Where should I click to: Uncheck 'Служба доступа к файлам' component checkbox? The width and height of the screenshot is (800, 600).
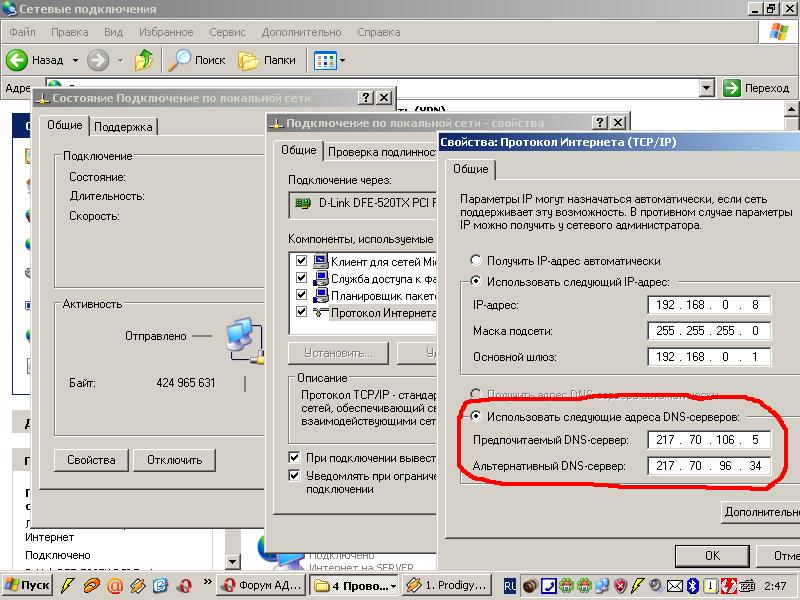(x=302, y=278)
